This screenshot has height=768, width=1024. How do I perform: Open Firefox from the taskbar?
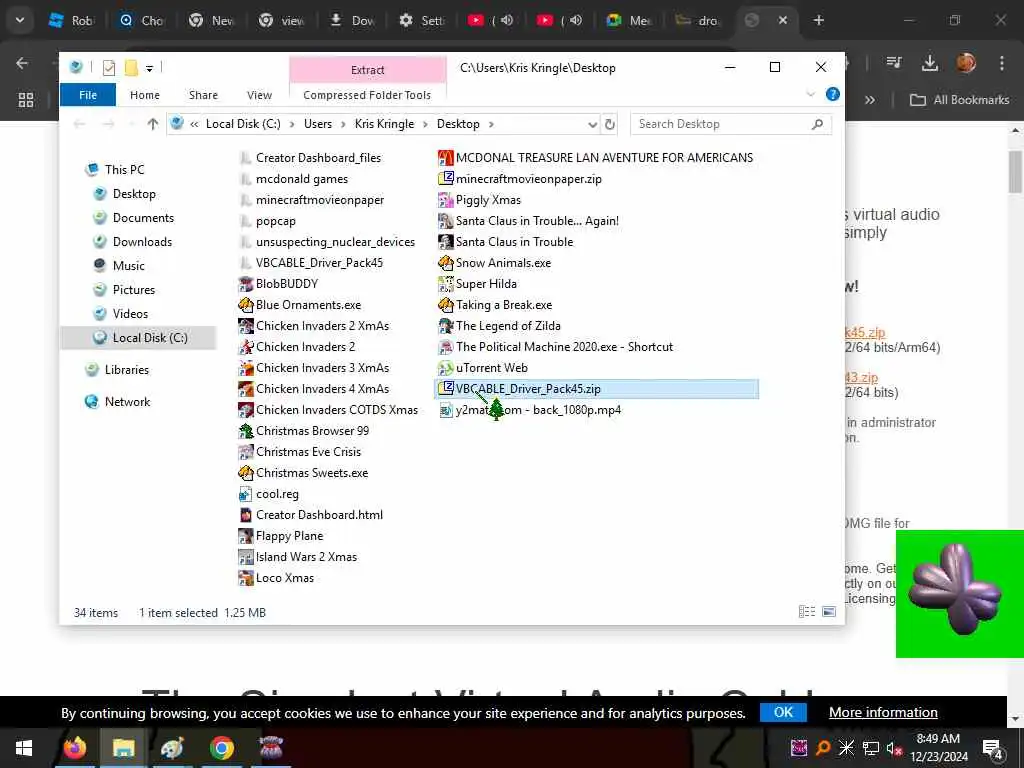[74, 748]
